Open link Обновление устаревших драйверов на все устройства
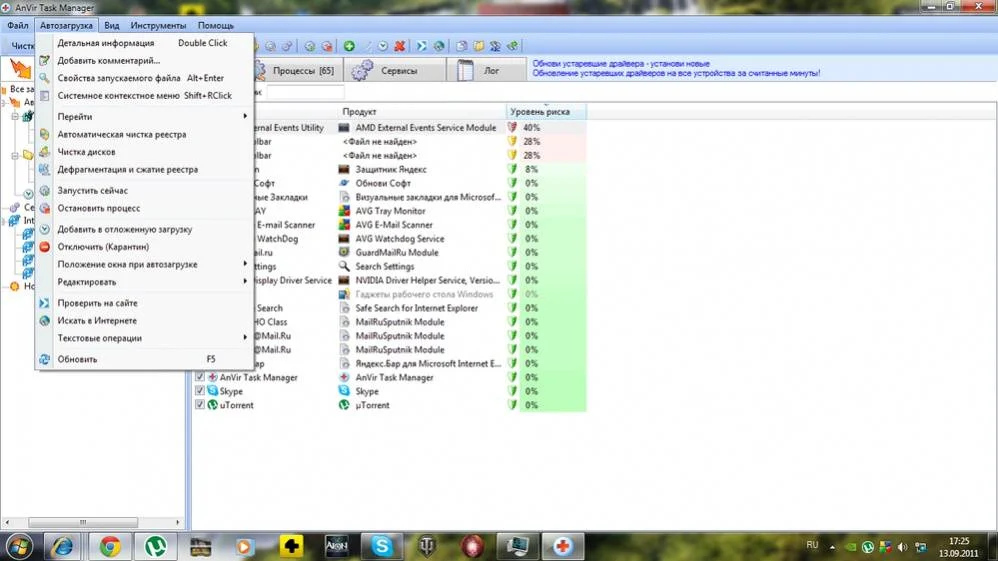The width and height of the screenshot is (998, 561). (676, 73)
